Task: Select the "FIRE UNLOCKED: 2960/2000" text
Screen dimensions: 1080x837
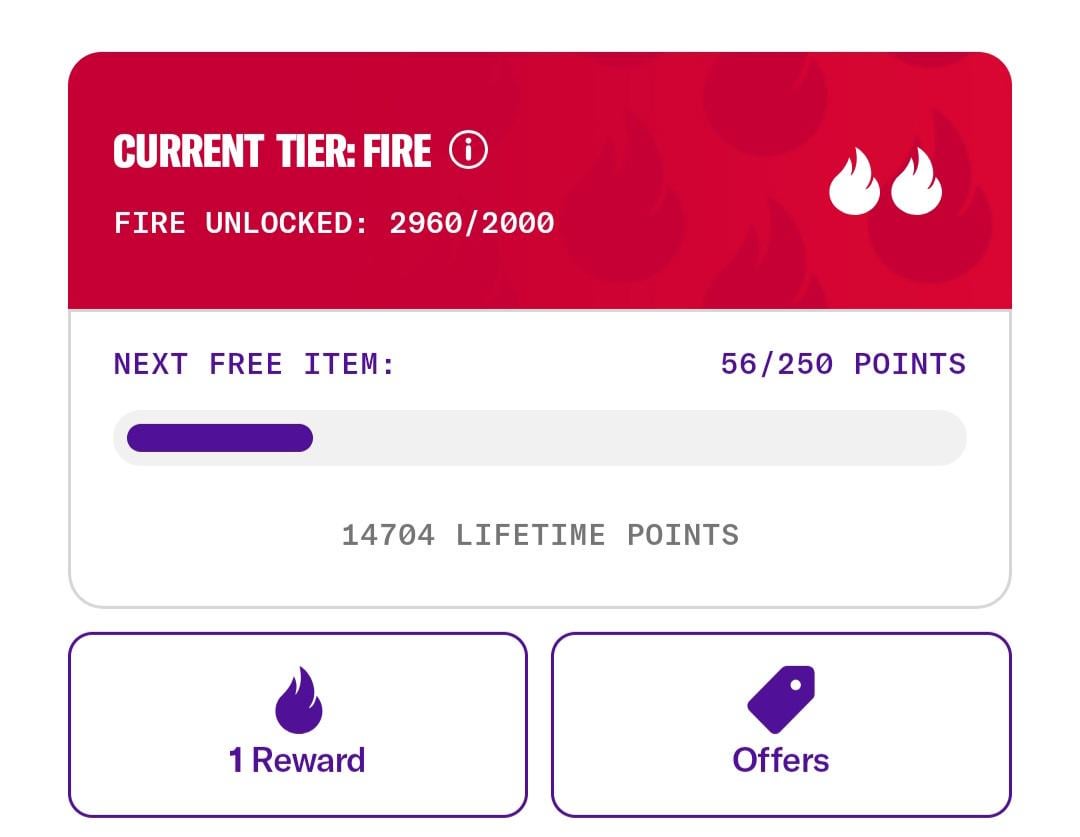Action: pos(334,222)
